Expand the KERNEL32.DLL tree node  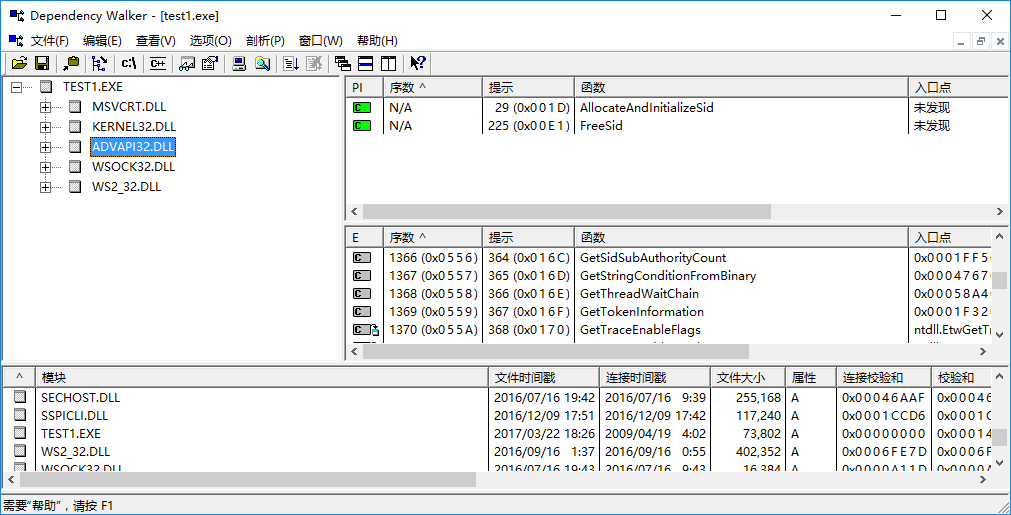click(x=45, y=127)
